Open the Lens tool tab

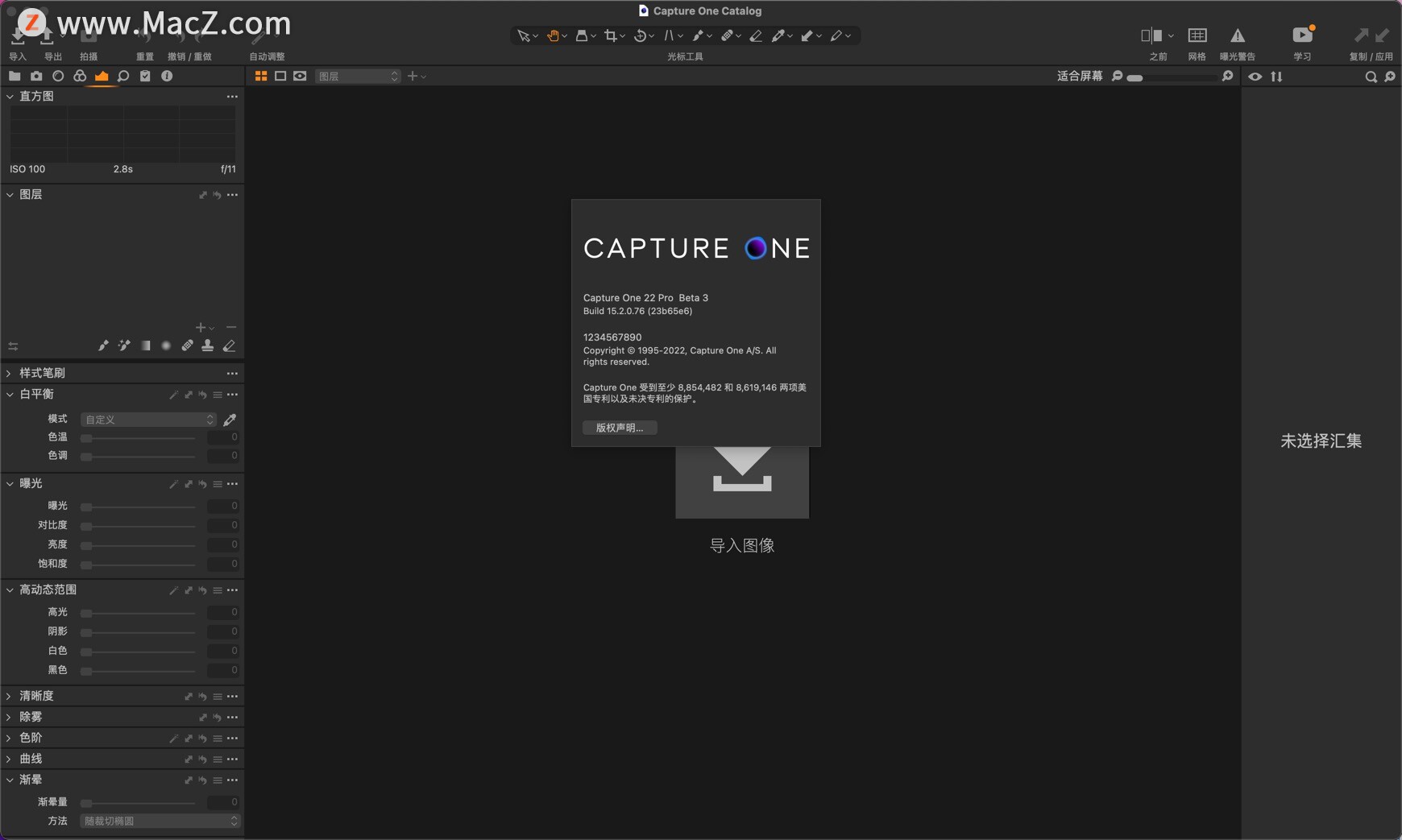pos(58,76)
